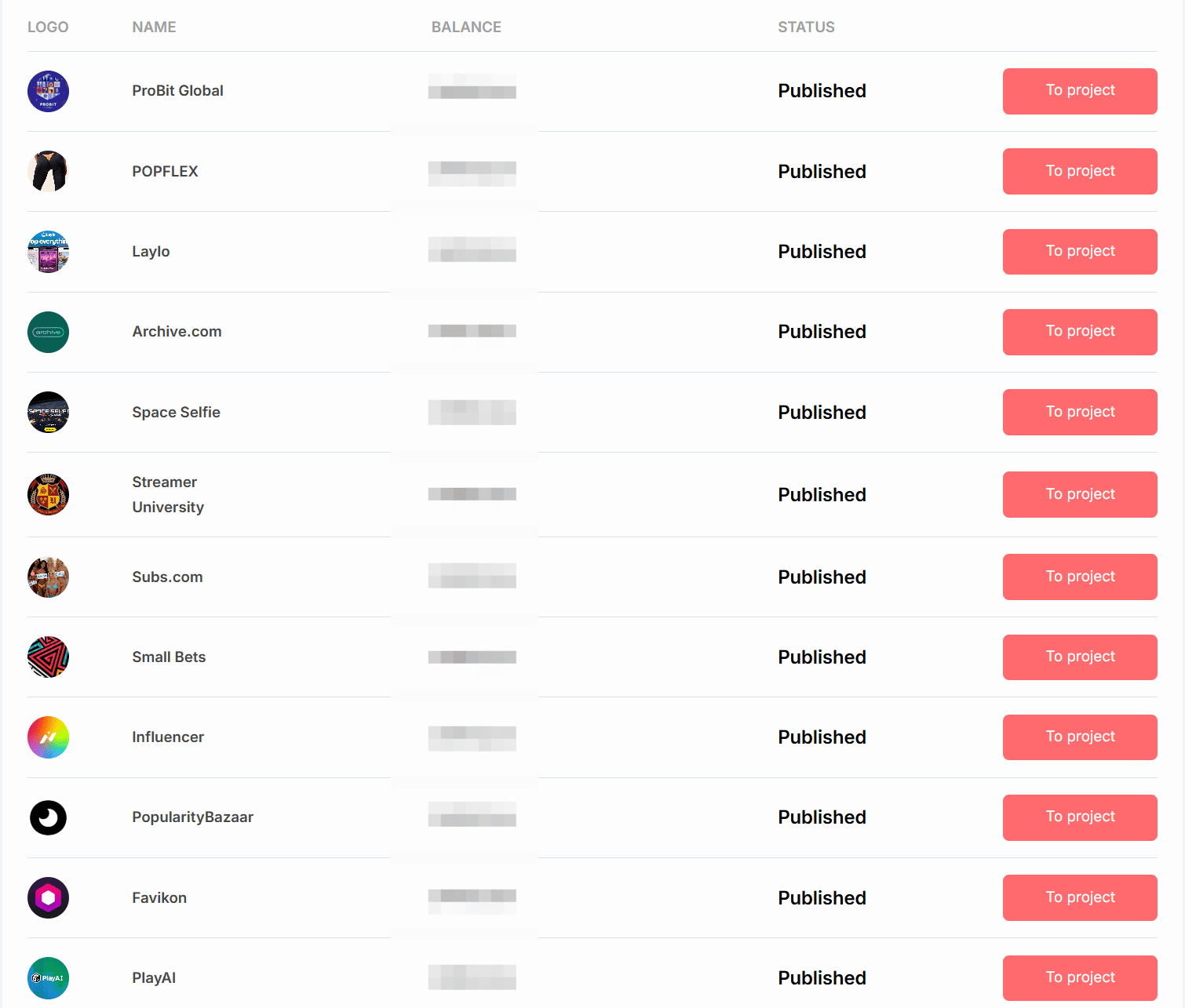Click the Favikon hexagon logo
This screenshot has width=1185, height=1008.
[x=48, y=897]
